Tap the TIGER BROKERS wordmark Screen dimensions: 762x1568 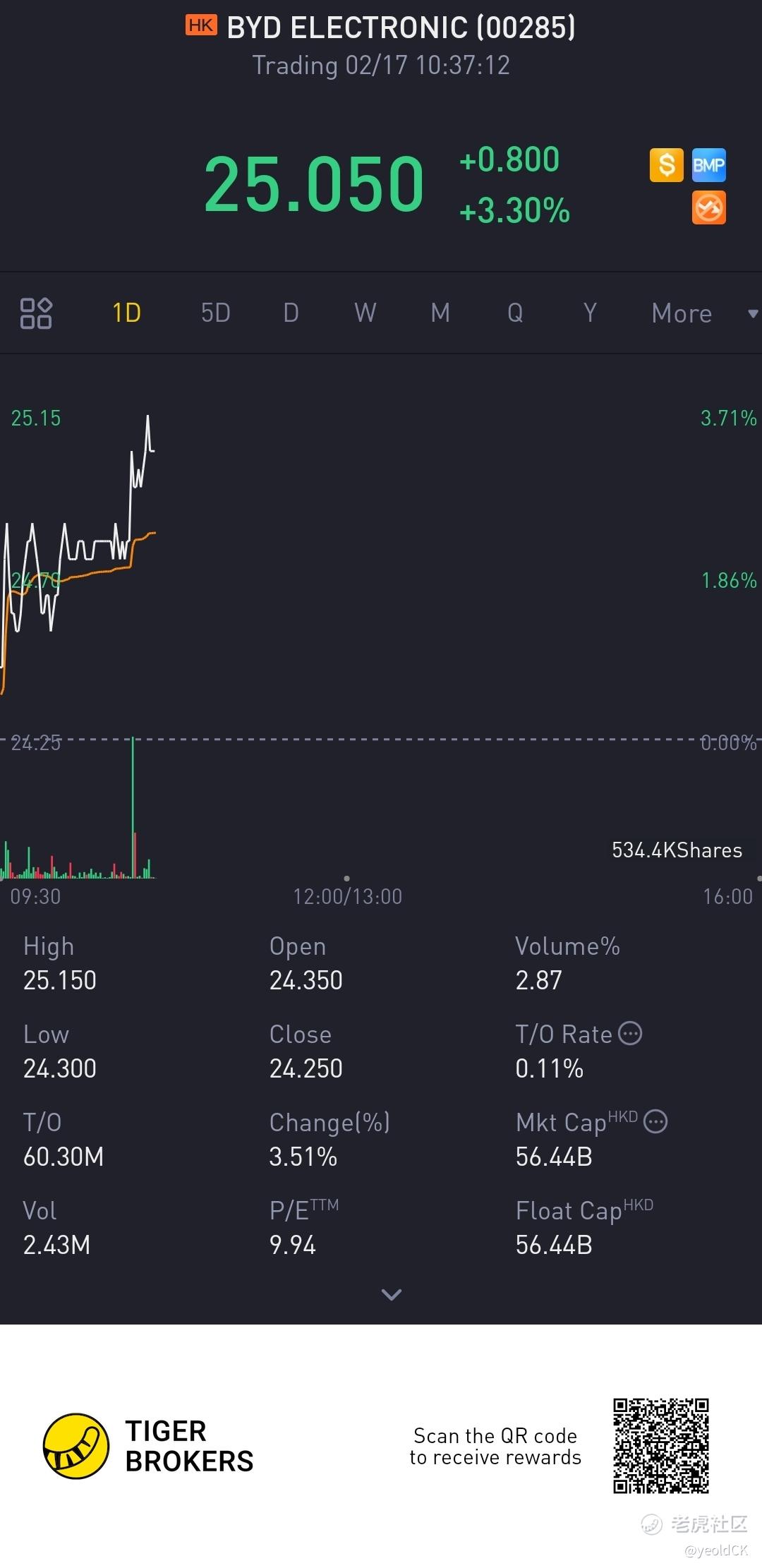click(189, 1446)
